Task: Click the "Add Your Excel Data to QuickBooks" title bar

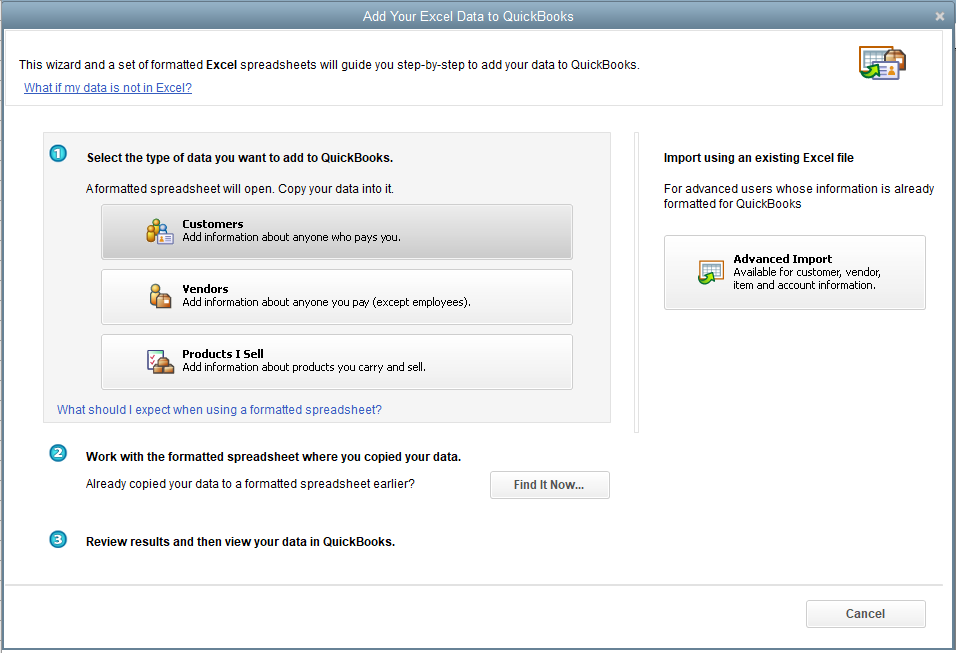Action: click(x=468, y=16)
